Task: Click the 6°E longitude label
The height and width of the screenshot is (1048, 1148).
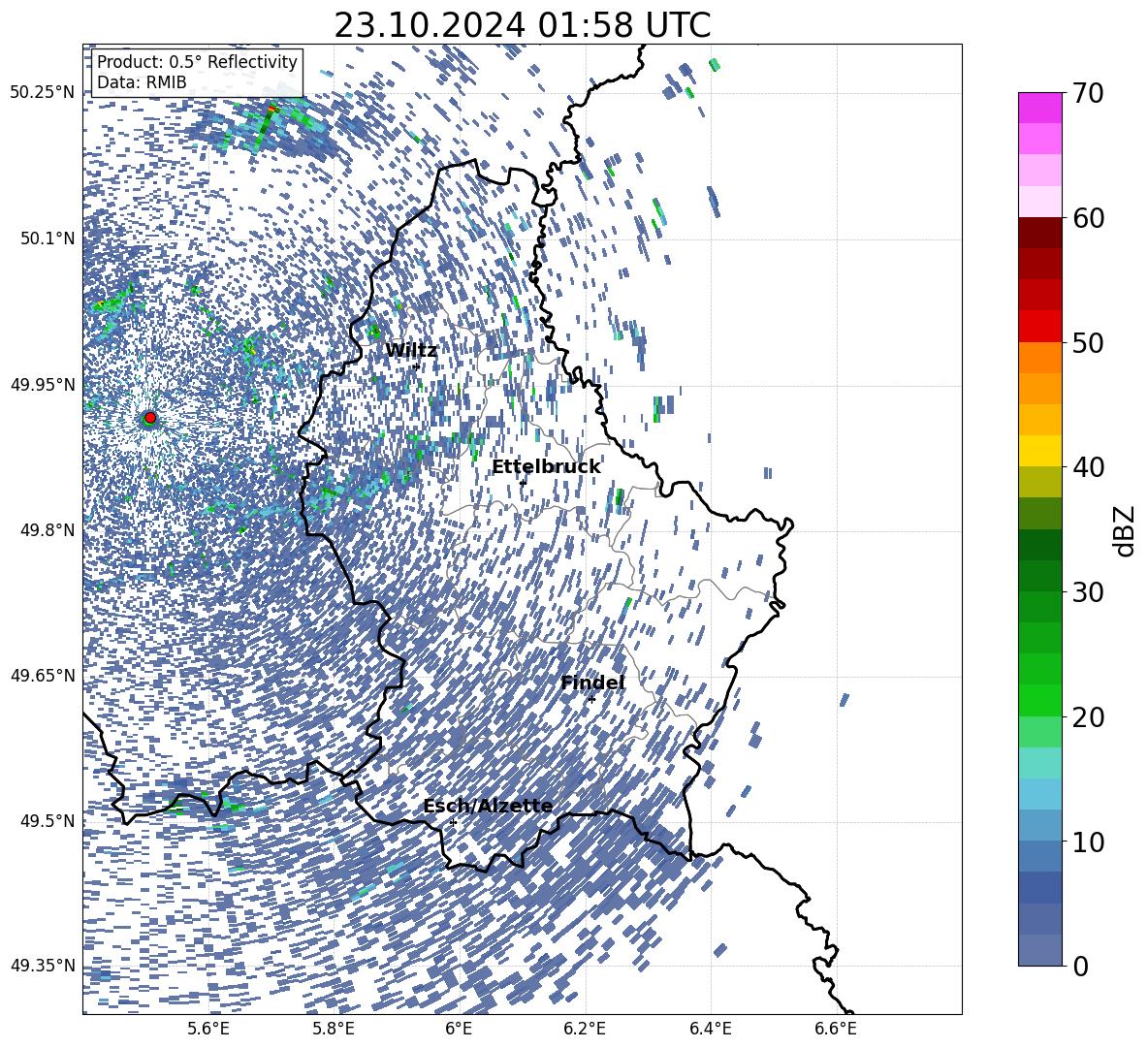Action: pyautogui.click(x=459, y=1029)
